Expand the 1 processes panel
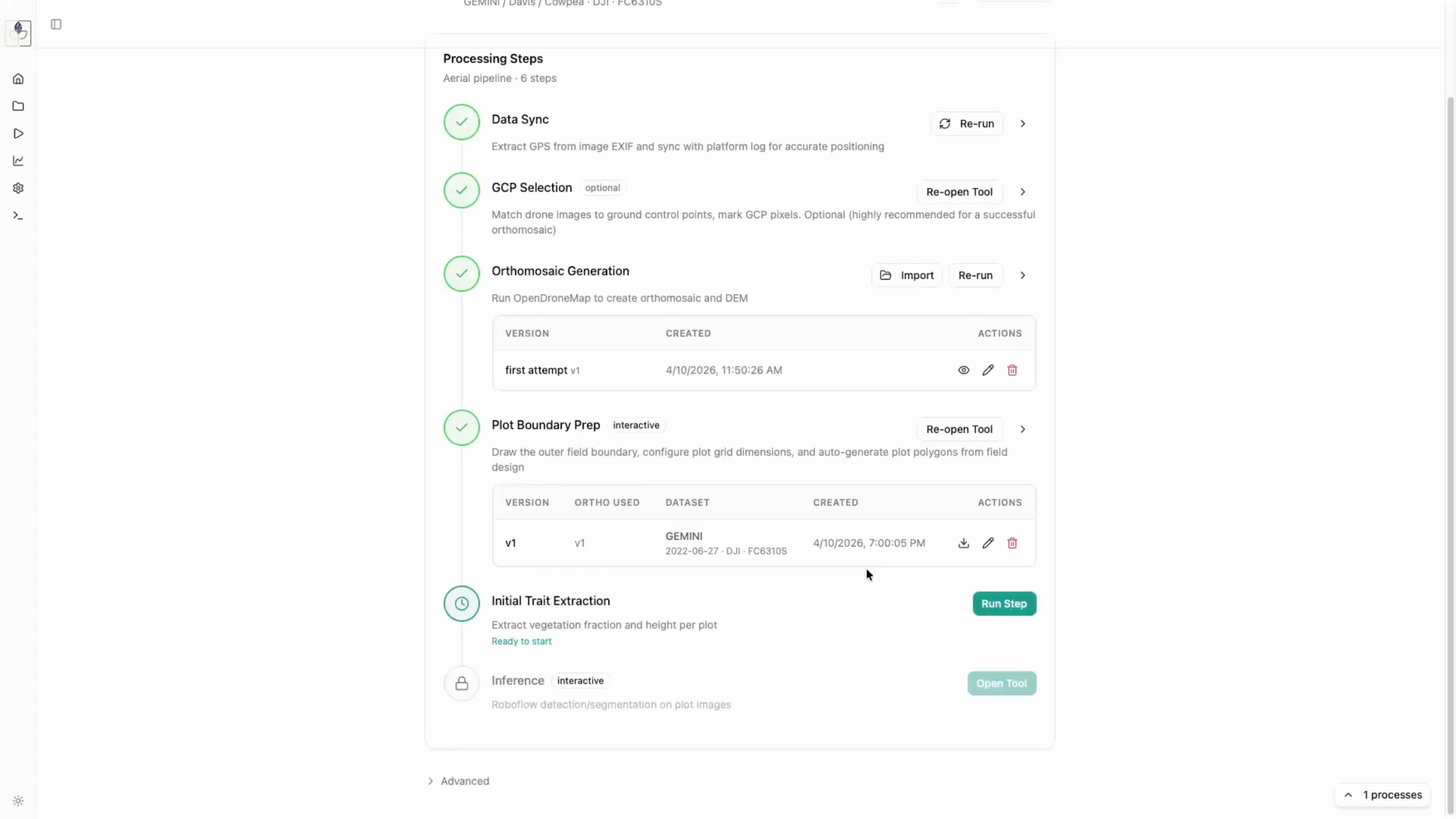 tap(1383, 795)
